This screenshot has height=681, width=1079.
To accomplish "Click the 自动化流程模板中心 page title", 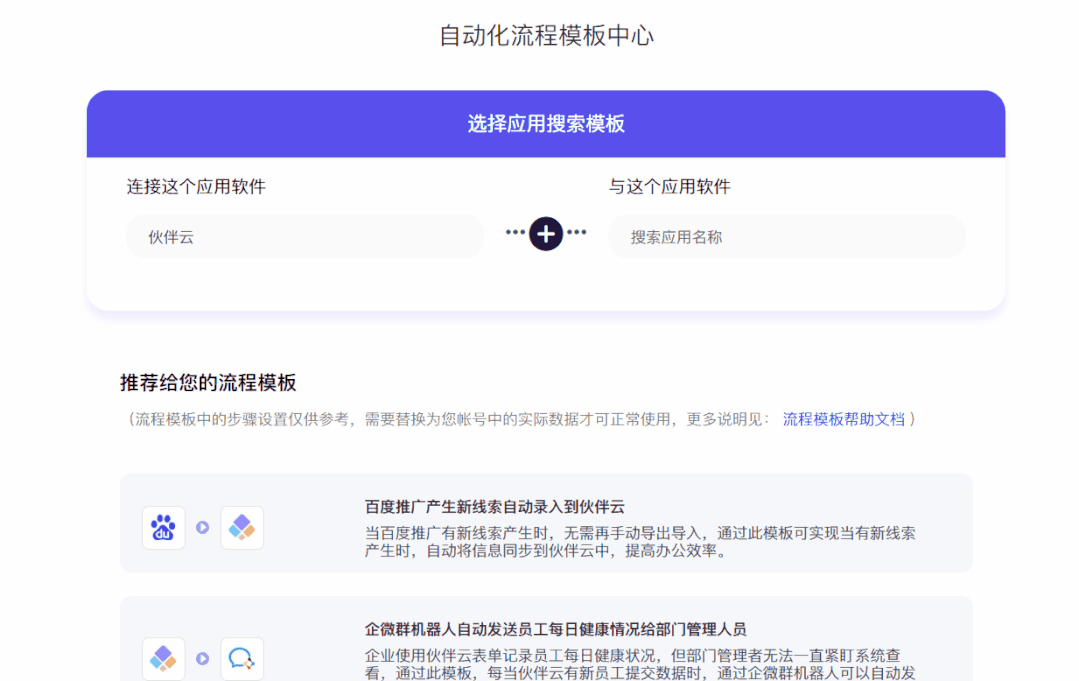I will click(546, 35).
